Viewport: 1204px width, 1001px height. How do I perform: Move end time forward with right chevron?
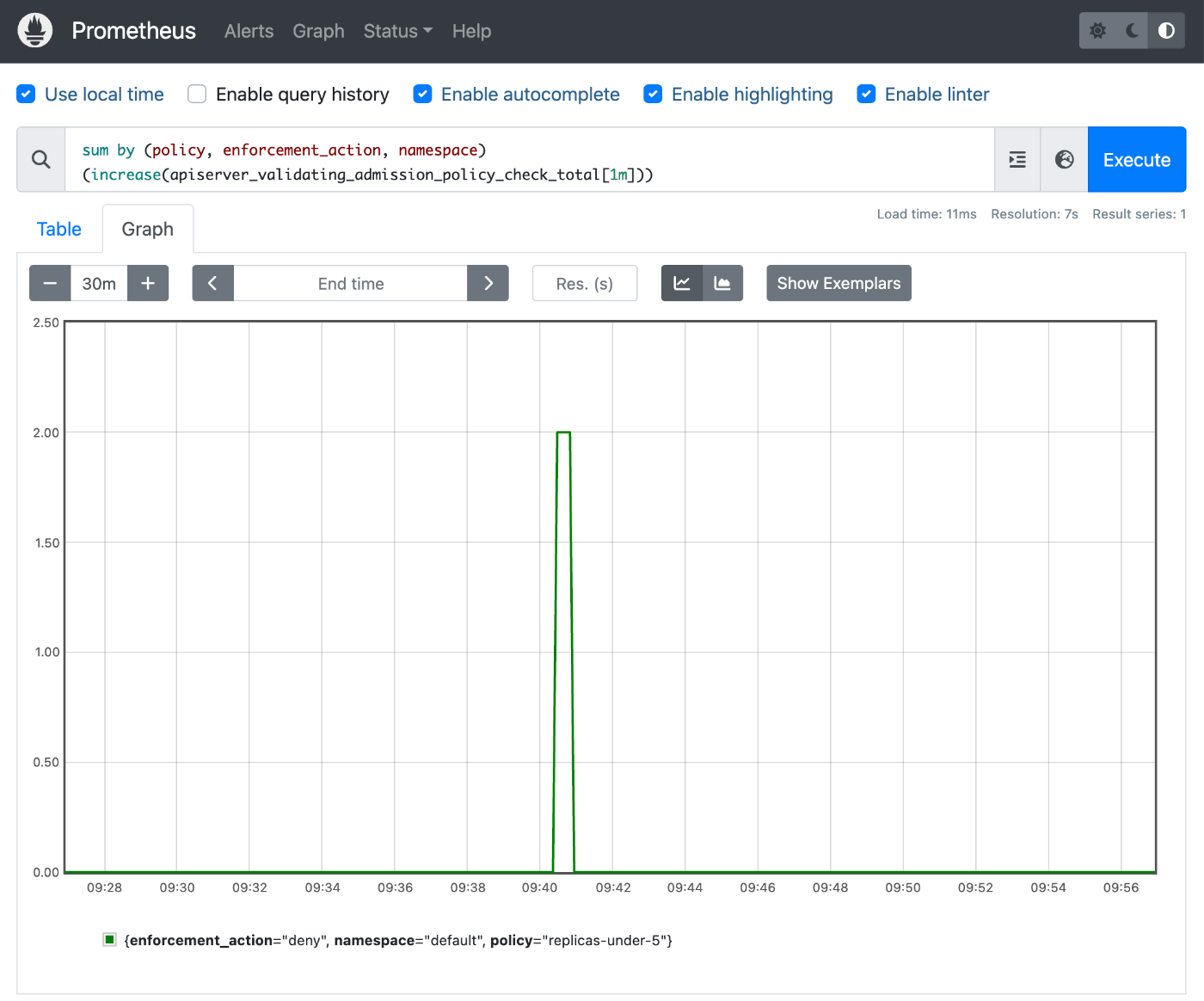click(x=488, y=283)
